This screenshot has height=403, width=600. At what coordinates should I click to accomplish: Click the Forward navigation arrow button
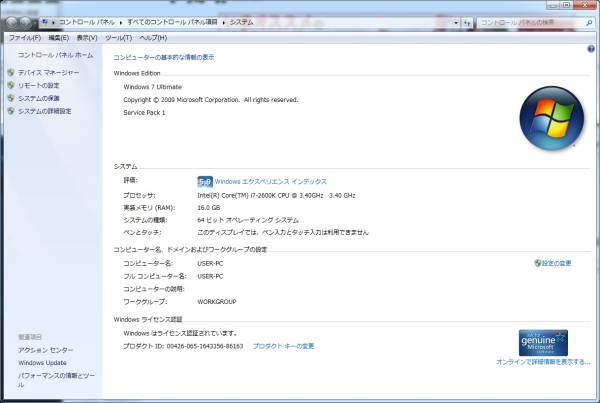[x=26, y=22]
